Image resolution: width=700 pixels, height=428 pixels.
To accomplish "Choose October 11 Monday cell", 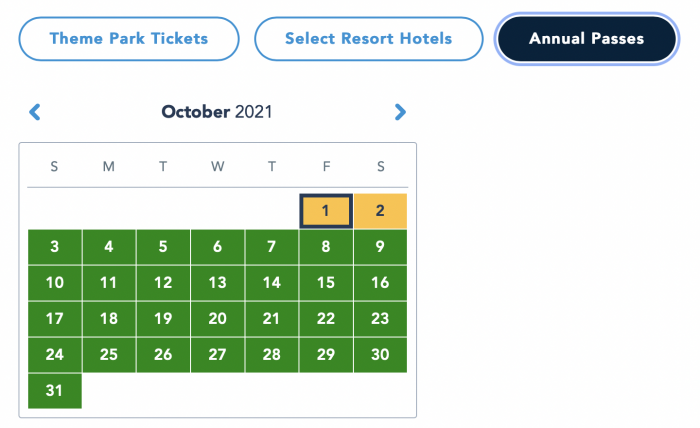I will [109, 283].
